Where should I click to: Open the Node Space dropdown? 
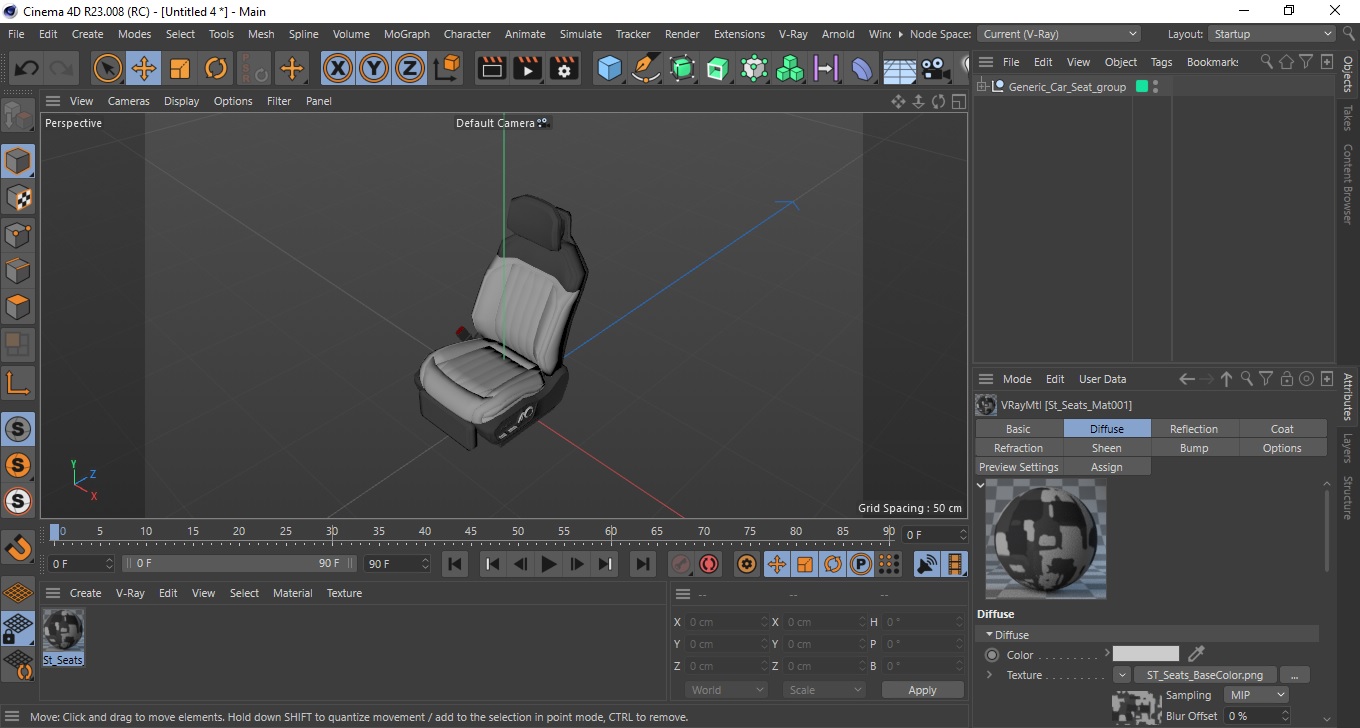(x=1058, y=34)
